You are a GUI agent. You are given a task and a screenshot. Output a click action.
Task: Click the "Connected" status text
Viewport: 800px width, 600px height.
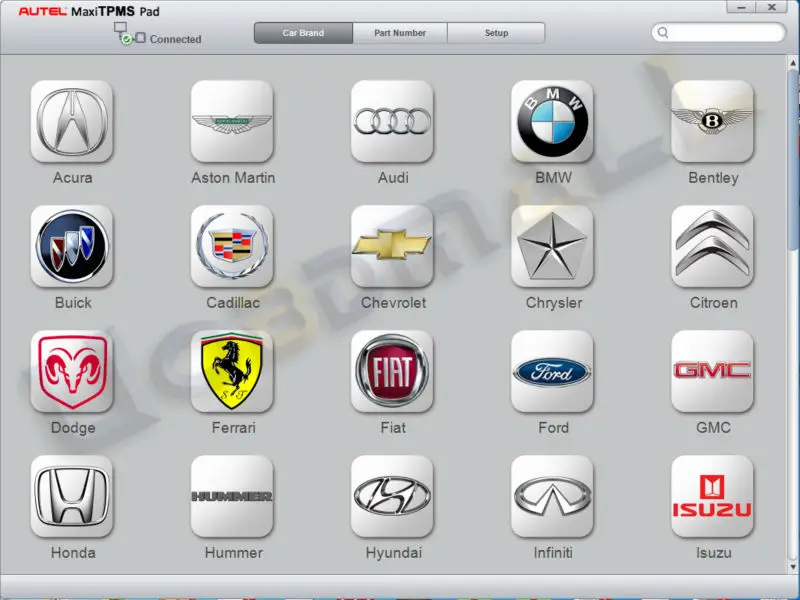[176, 39]
